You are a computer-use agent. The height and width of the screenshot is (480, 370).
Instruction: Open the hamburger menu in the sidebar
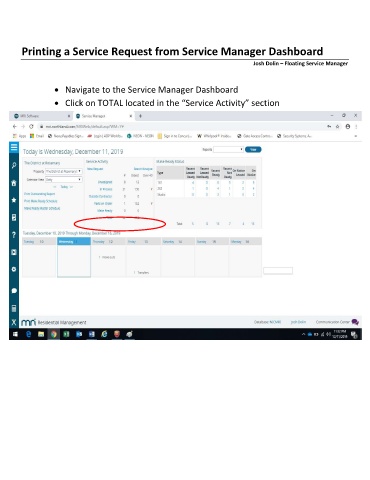pyautogui.click(x=14, y=147)
